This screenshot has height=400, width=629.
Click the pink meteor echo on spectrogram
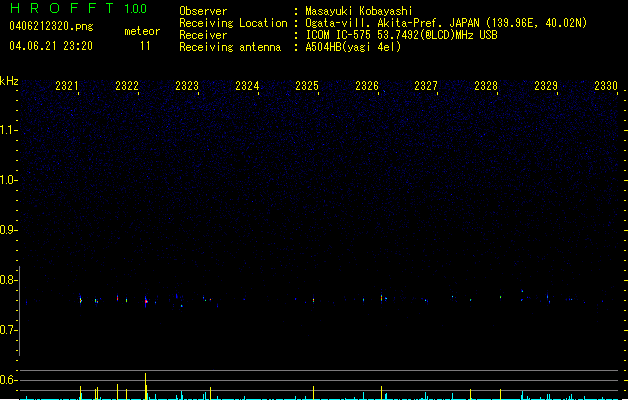(x=146, y=300)
